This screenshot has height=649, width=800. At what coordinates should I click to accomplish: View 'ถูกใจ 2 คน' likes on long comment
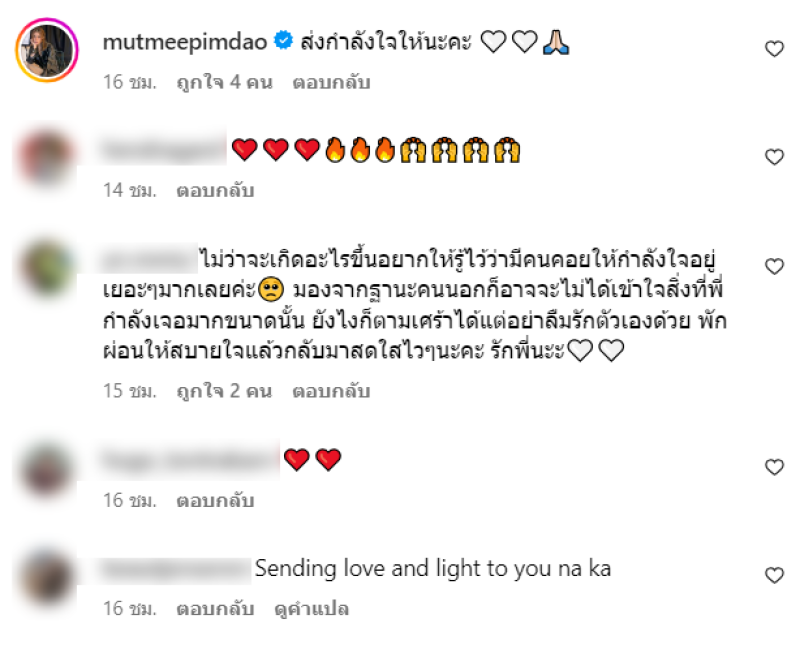(x=224, y=391)
